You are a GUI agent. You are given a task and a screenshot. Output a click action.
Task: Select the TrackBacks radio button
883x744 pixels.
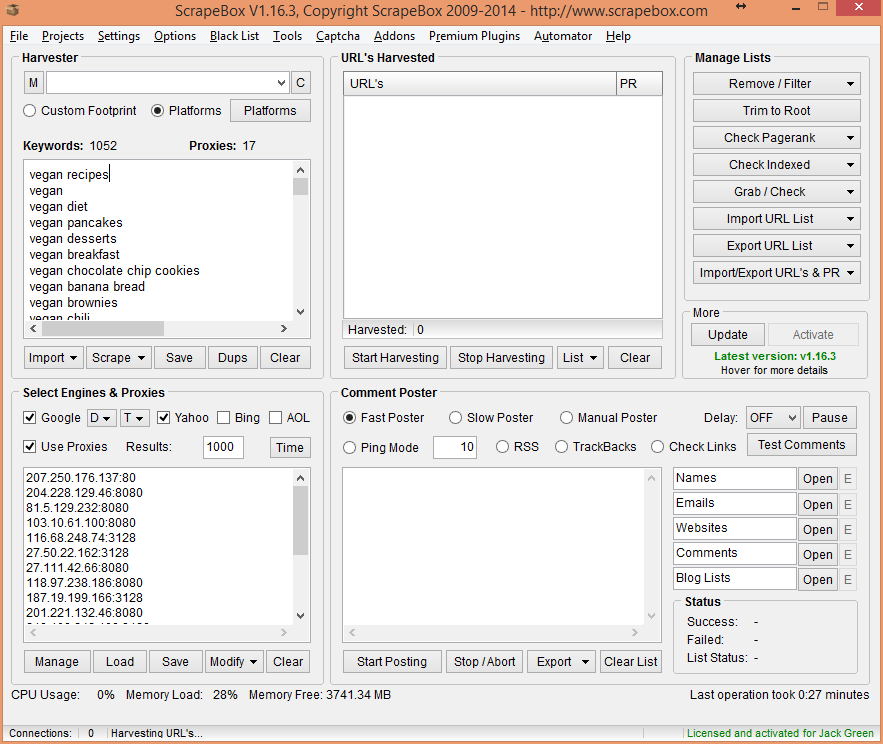point(561,447)
